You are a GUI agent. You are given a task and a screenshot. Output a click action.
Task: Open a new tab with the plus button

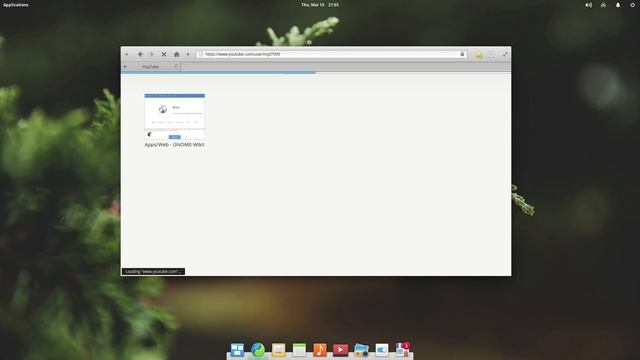(x=188, y=54)
